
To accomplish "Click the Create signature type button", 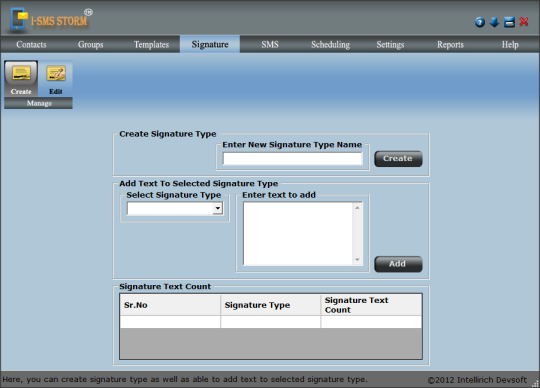I will tap(398, 159).
